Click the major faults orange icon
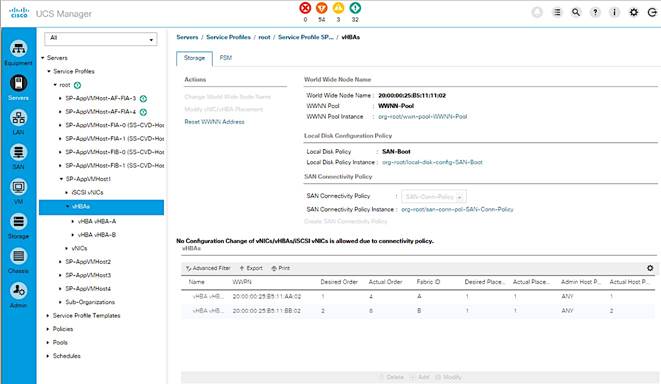 click(x=322, y=8)
